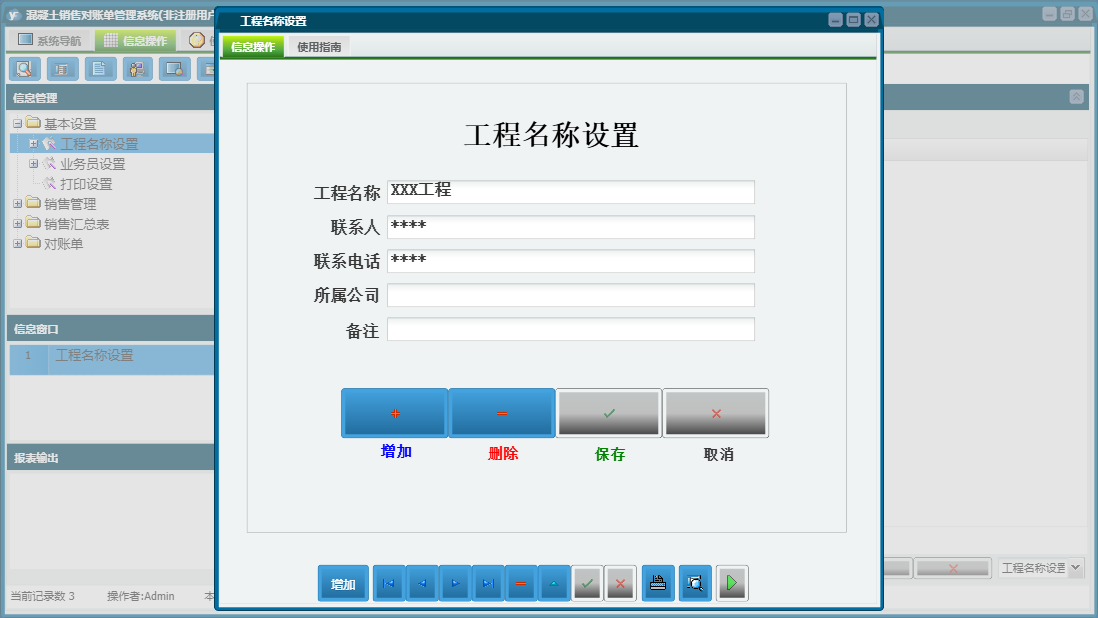The image size is (1098, 618).
Task: Click the green checkmark confirm icon
Action: (588, 583)
